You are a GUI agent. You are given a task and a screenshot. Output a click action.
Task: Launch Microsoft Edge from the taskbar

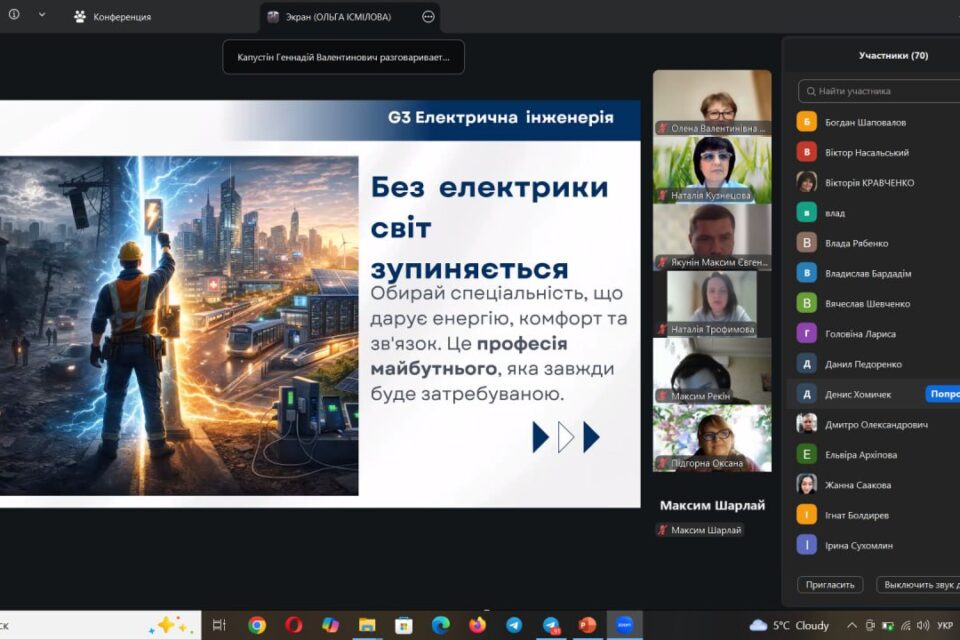tap(441, 625)
